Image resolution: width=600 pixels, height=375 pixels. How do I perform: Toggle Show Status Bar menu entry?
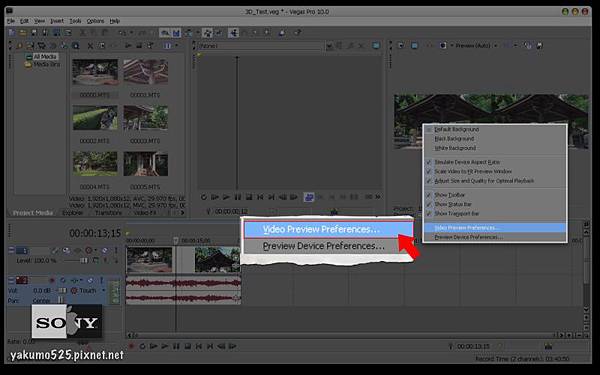click(495, 204)
